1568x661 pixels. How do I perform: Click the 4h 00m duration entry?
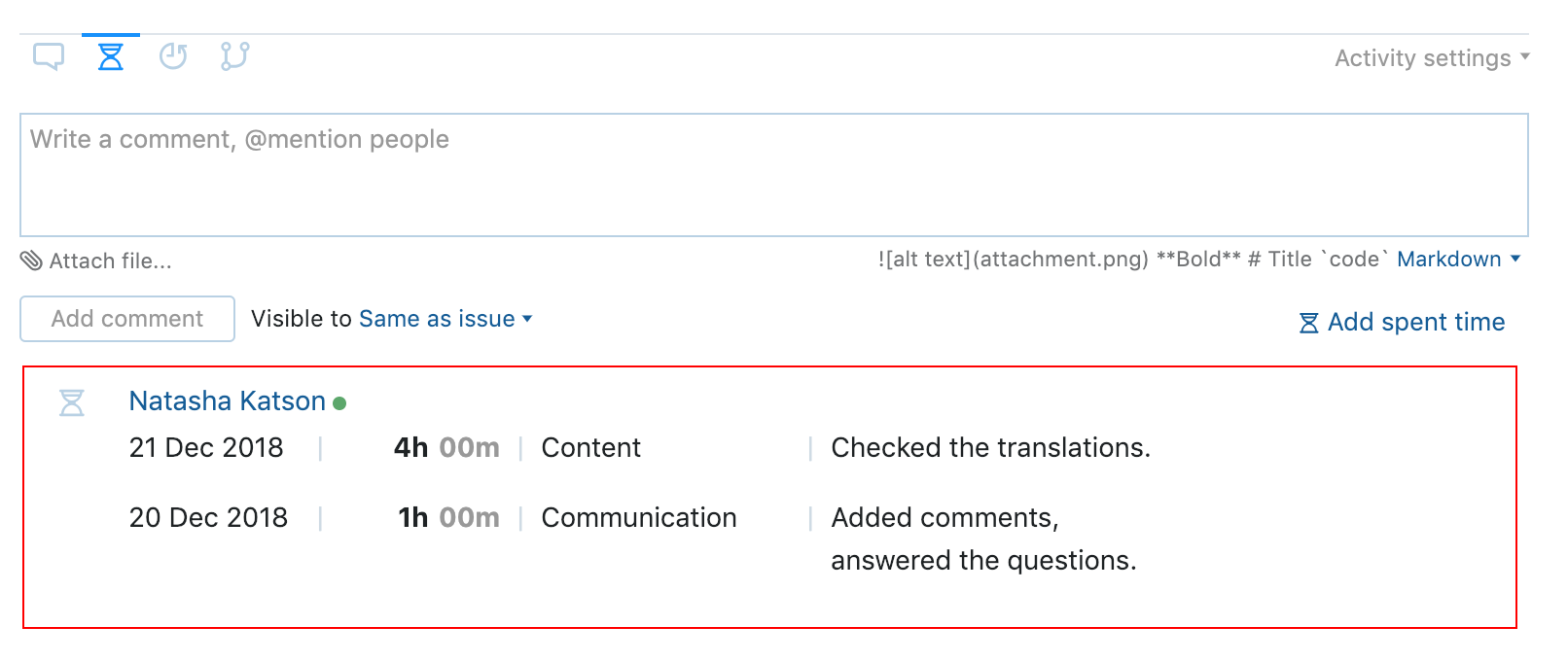point(446,448)
